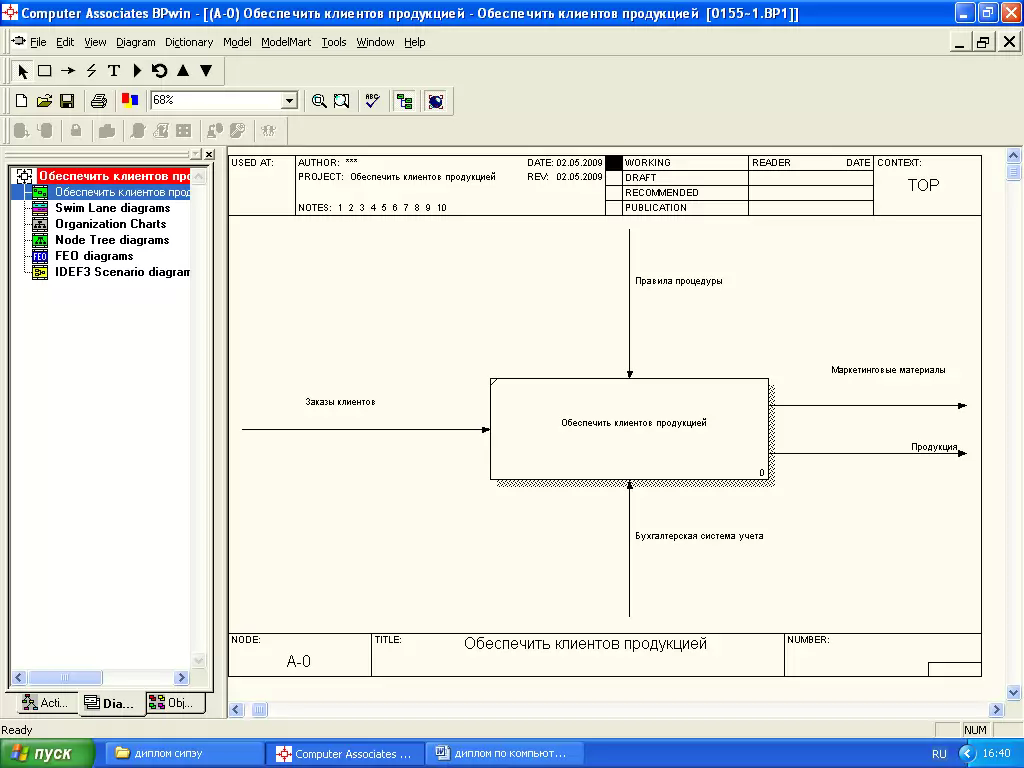Switch to the Activities tab
1024x768 pixels.
44,703
